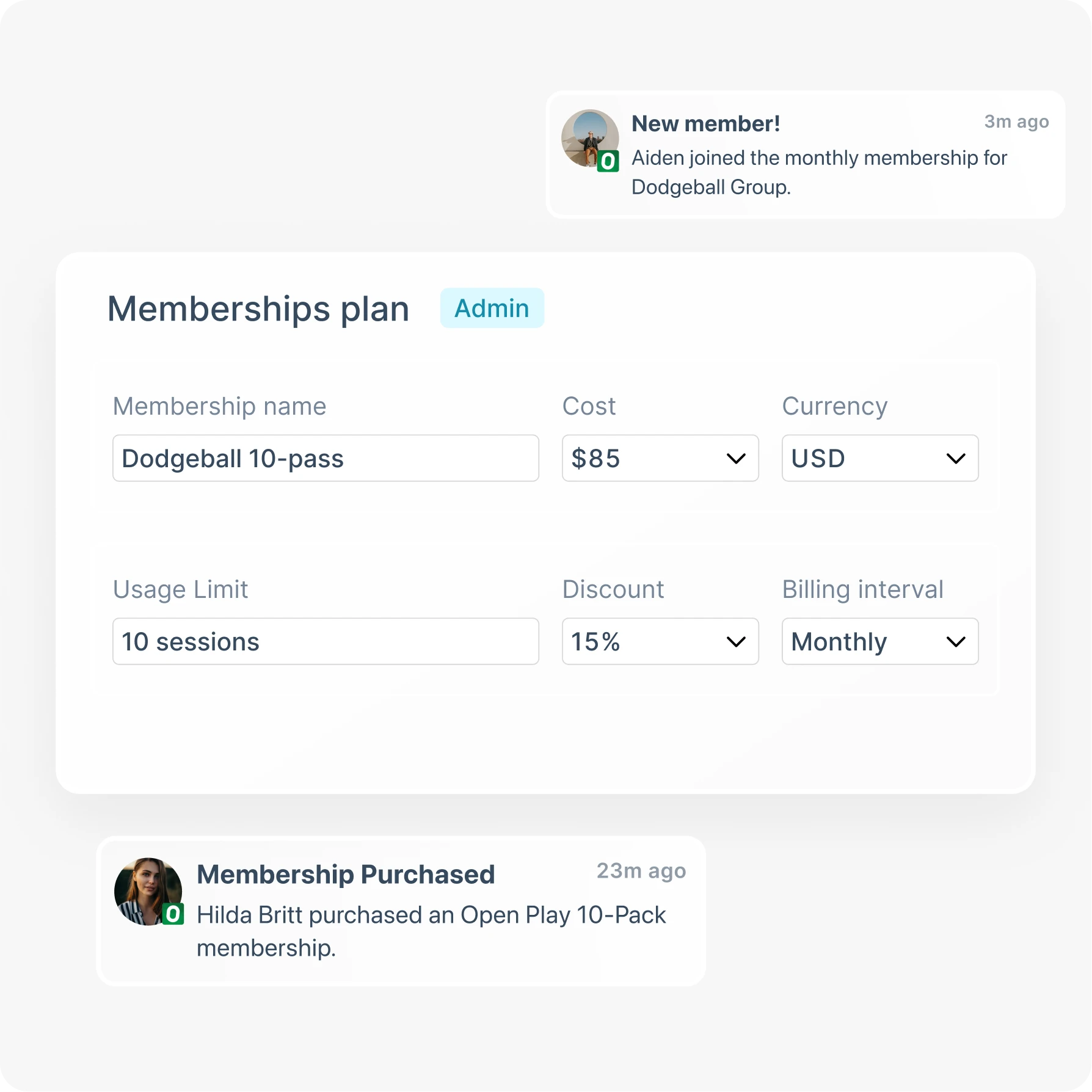
Task: Click Hilda Britt's profile avatar photo
Action: tap(147, 890)
